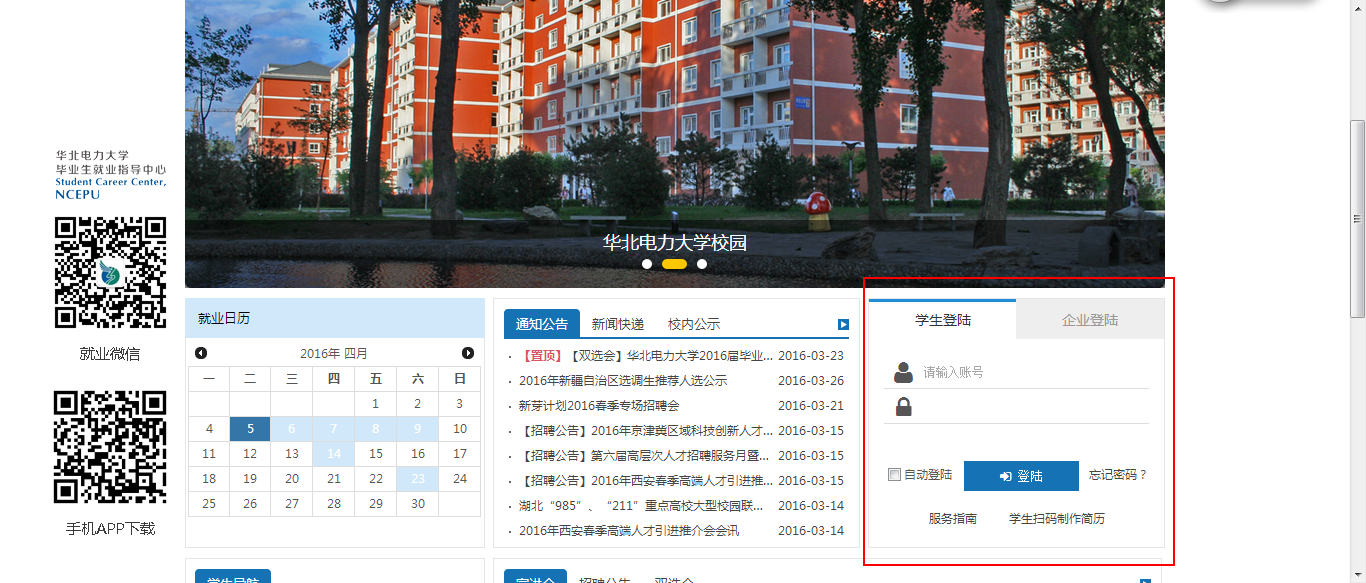This screenshot has height=583, width=1366.
Task: Select day 1 in the calendar
Action: 376,404
